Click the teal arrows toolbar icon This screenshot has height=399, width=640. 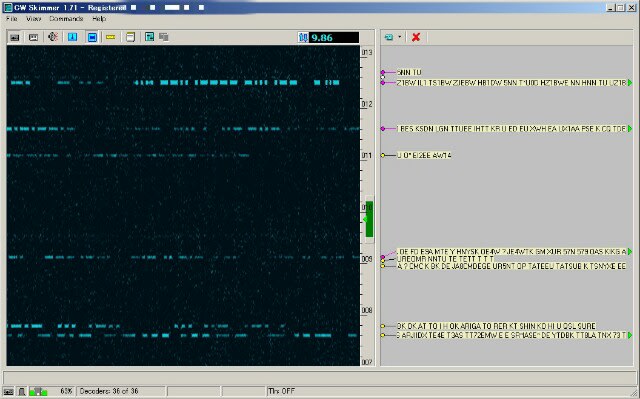(149, 37)
